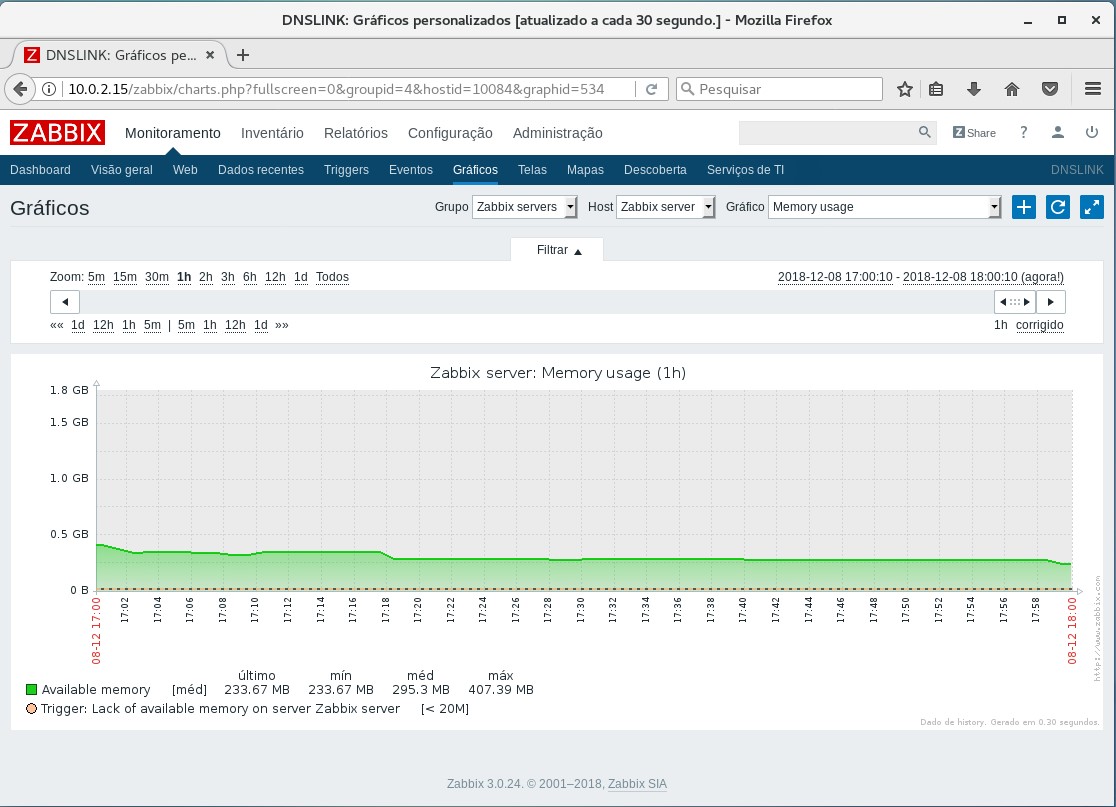Open the Gráfico dropdown

[885, 207]
